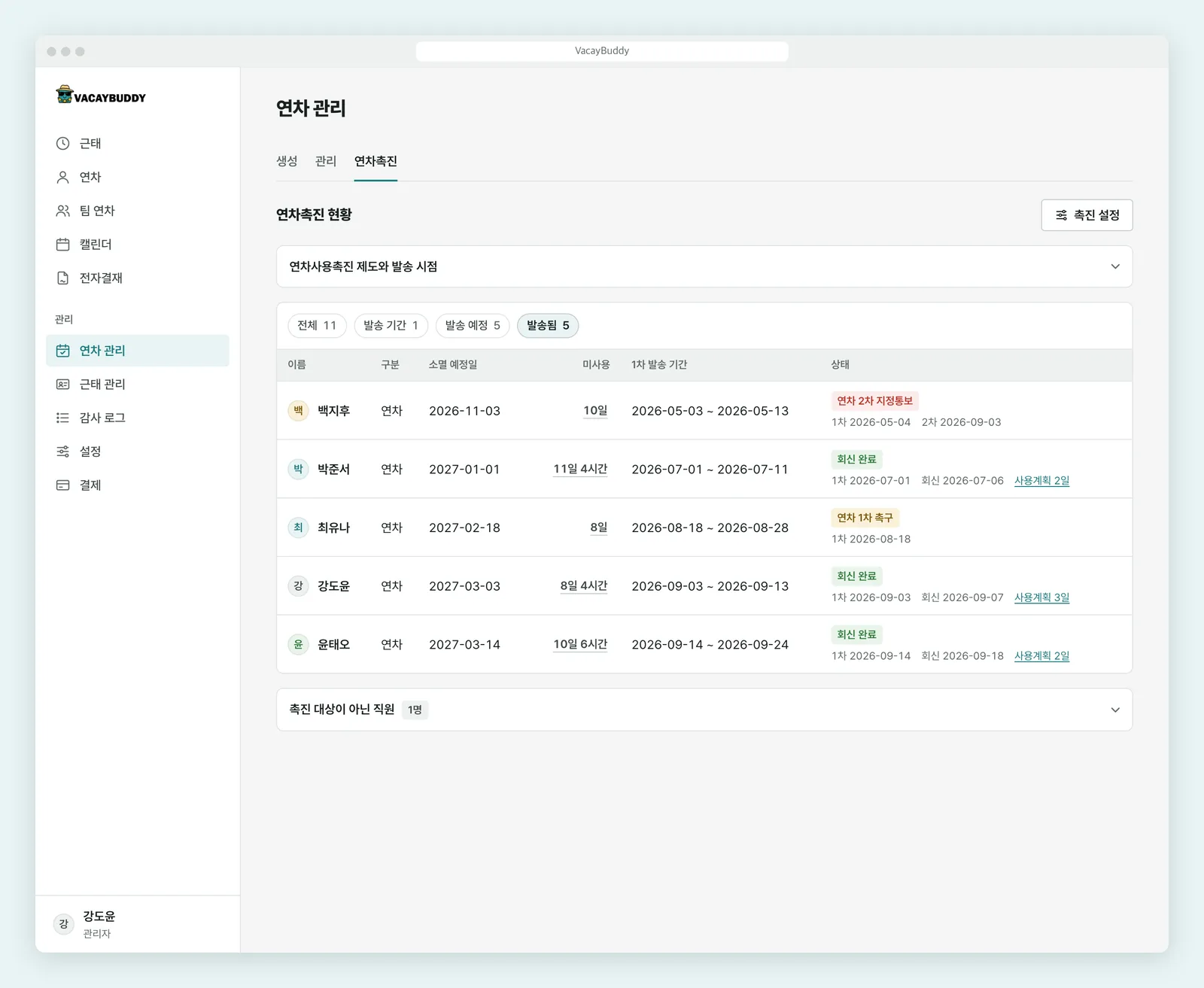Open 박준서's 사용계획 2일 link

(x=1041, y=481)
